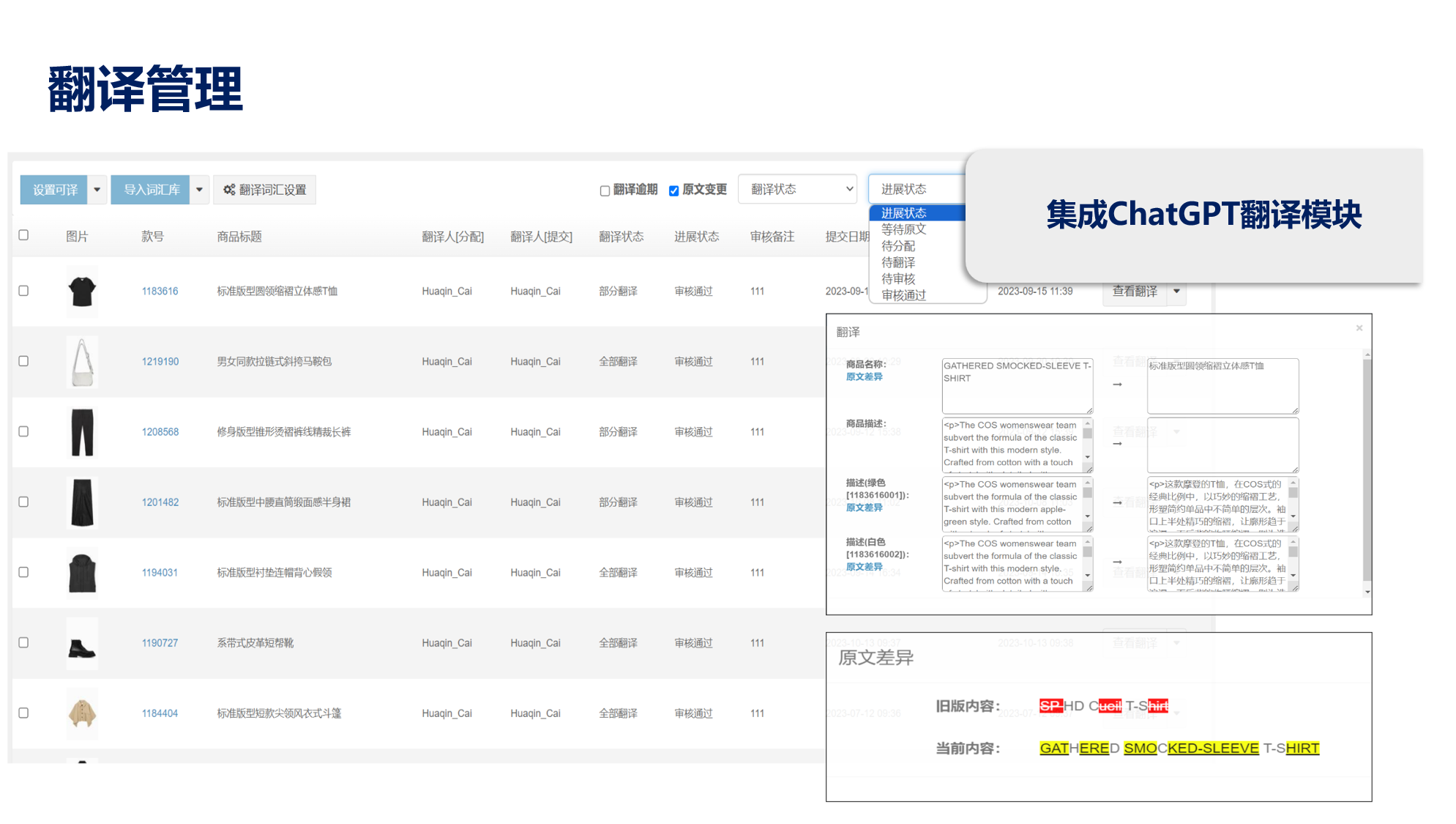The image size is (1456, 824).
Task: Click 原文差异 link under 商品名称
Action: click(x=864, y=376)
